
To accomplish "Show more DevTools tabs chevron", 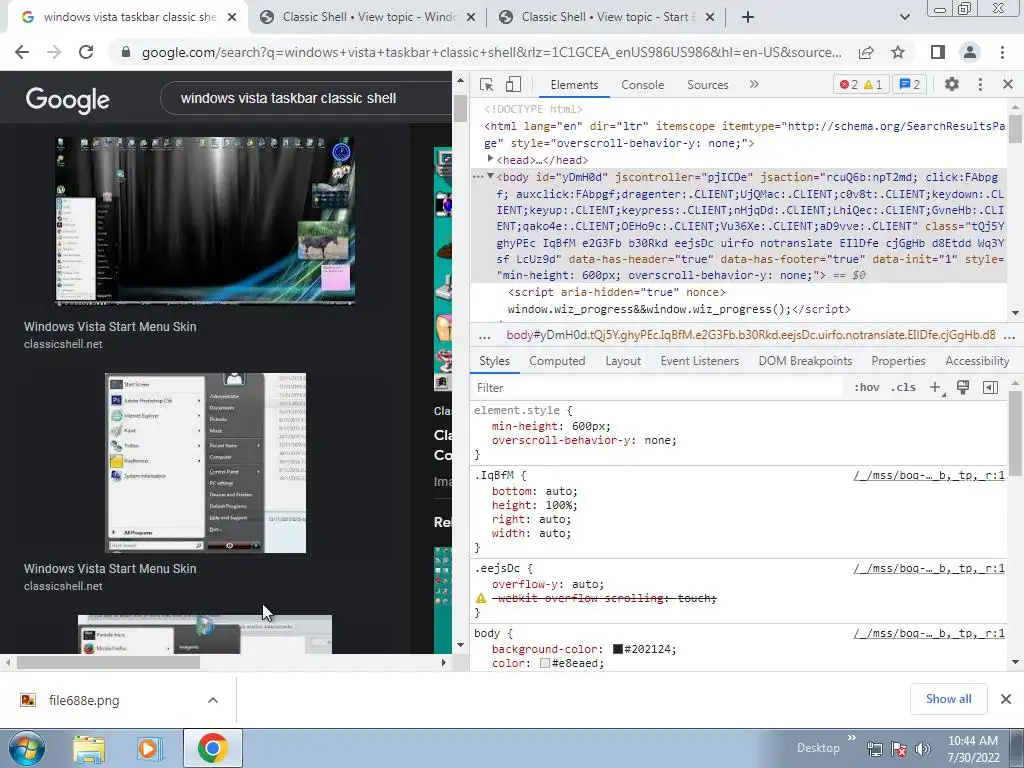I will click(754, 84).
